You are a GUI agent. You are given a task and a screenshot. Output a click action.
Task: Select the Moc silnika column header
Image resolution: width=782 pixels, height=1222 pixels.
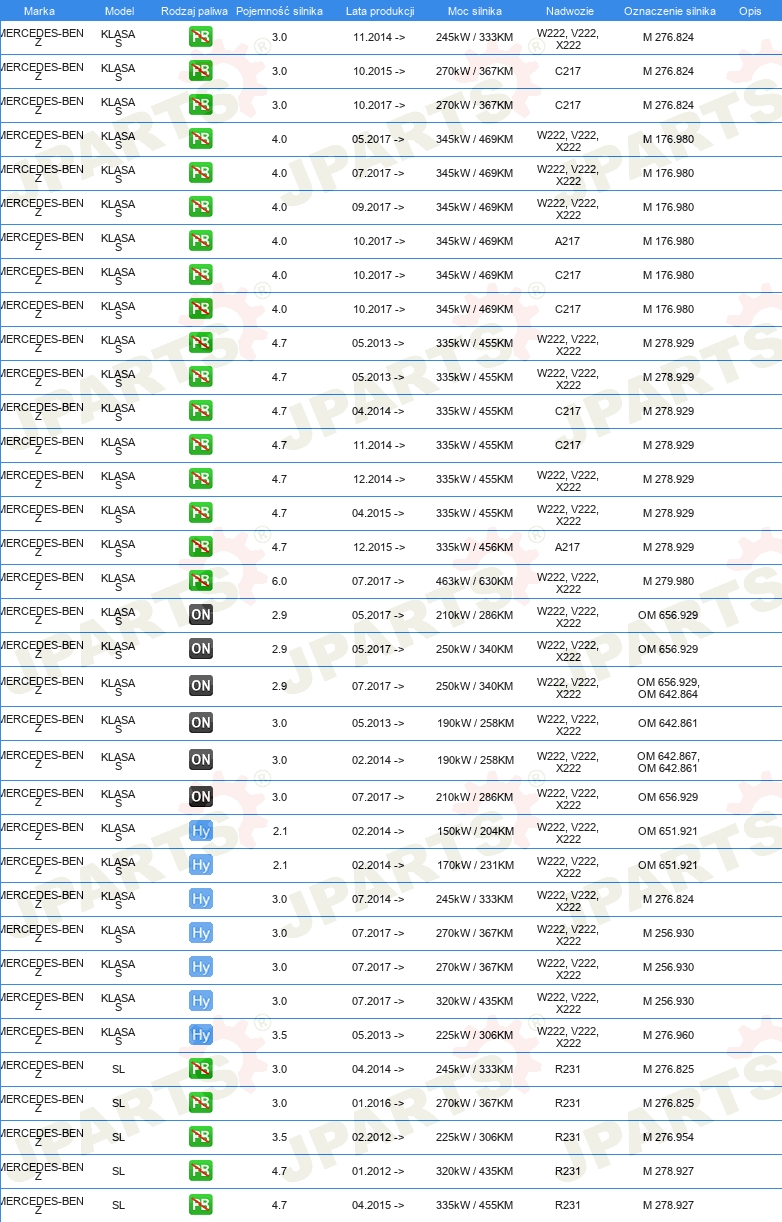point(475,10)
